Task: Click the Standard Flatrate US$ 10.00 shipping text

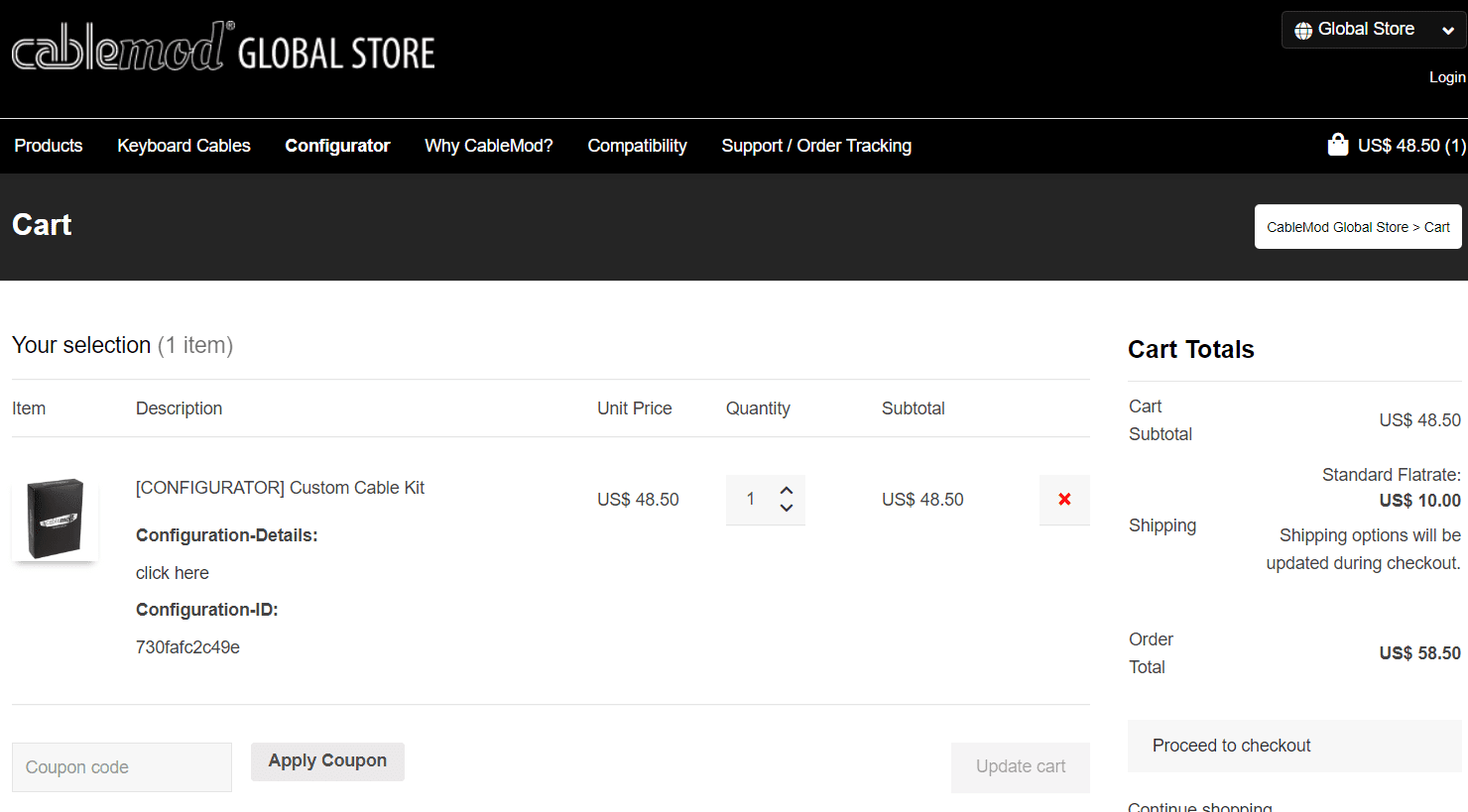Action: pos(1391,488)
